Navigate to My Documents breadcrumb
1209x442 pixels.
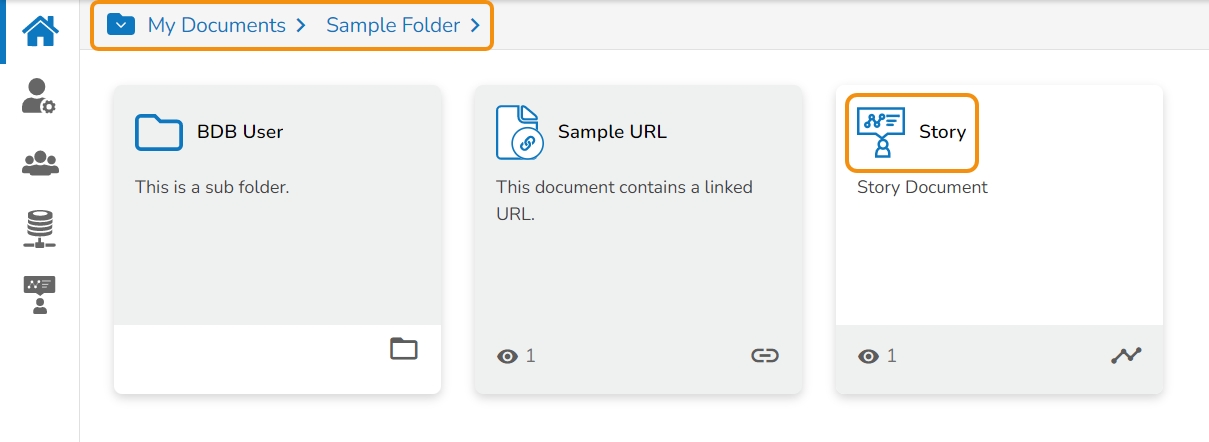216,26
